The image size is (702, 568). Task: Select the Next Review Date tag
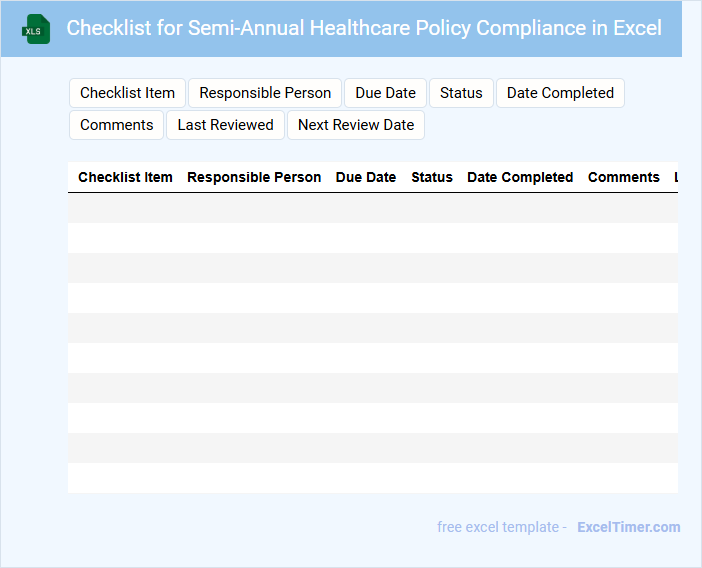(x=355, y=125)
